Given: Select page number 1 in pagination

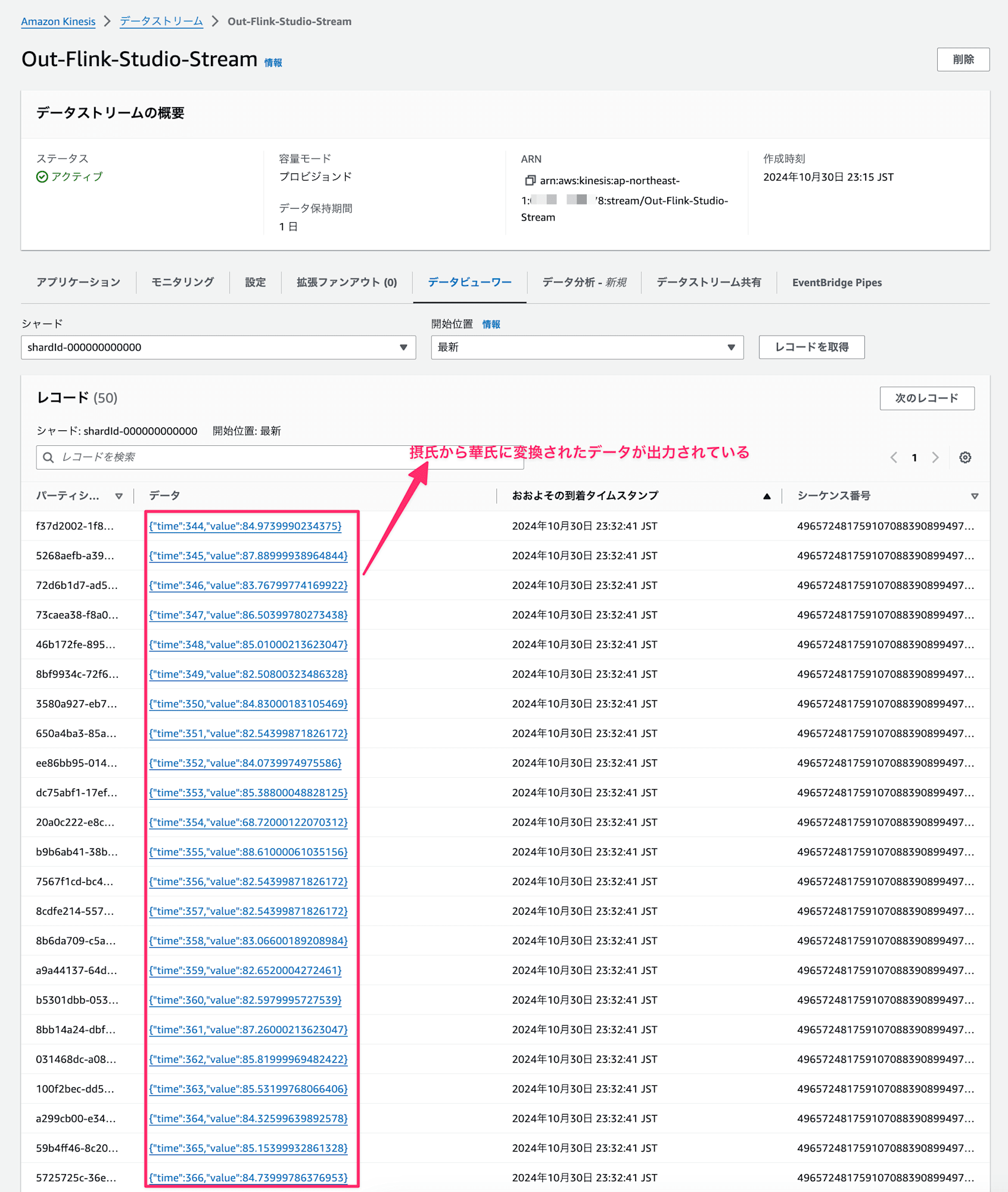Looking at the screenshot, I should click(x=914, y=458).
